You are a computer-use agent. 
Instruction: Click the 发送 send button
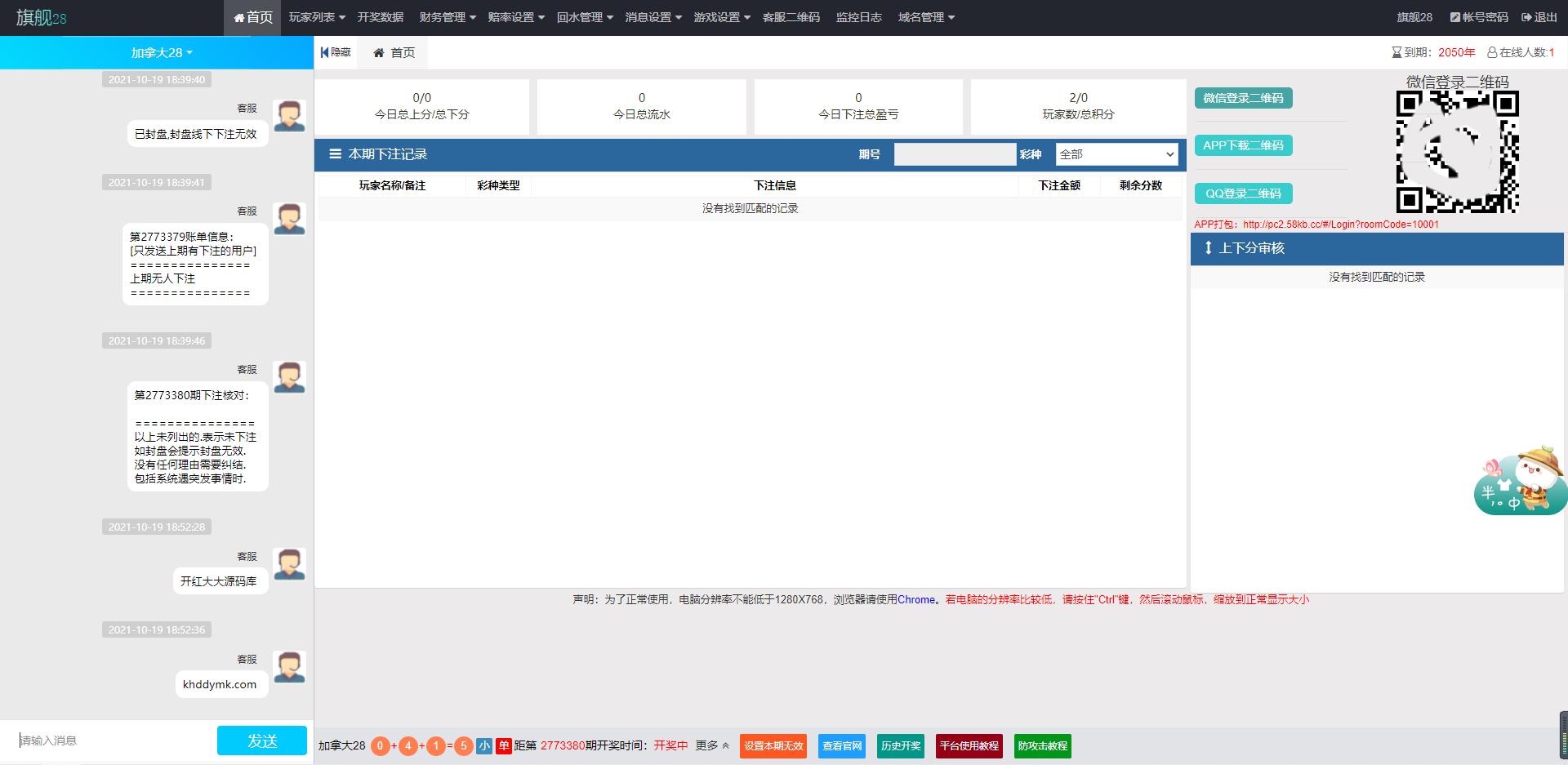click(262, 741)
